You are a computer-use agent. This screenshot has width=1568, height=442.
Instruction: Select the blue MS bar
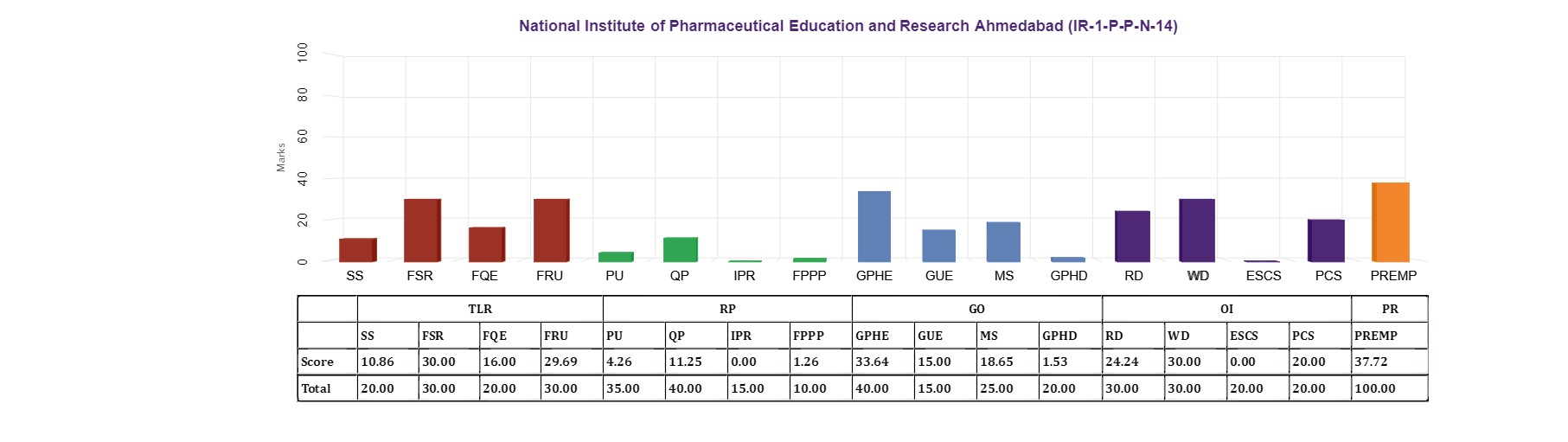[x=1003, y=242]
